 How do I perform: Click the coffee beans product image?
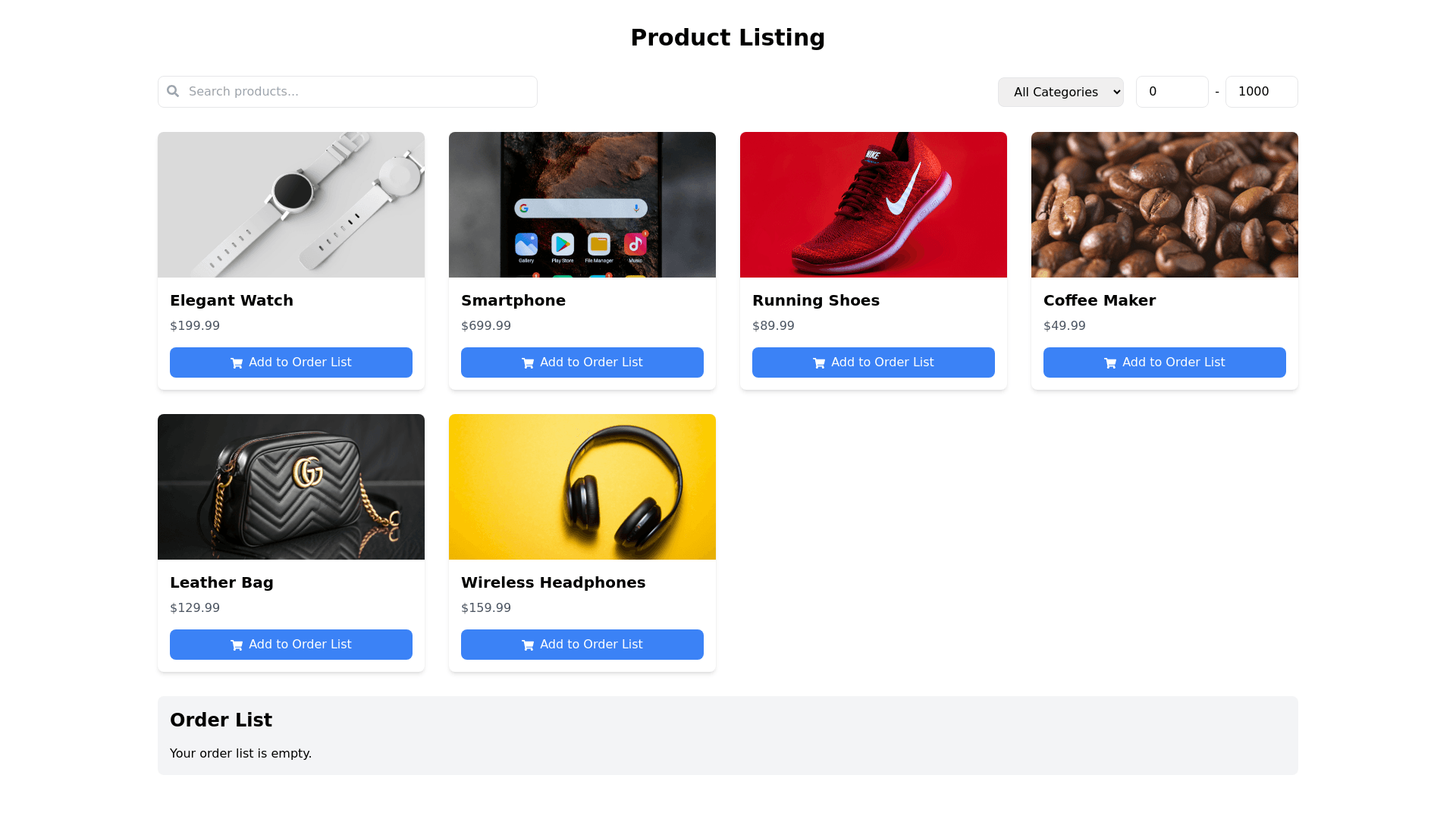point(1165,205)
